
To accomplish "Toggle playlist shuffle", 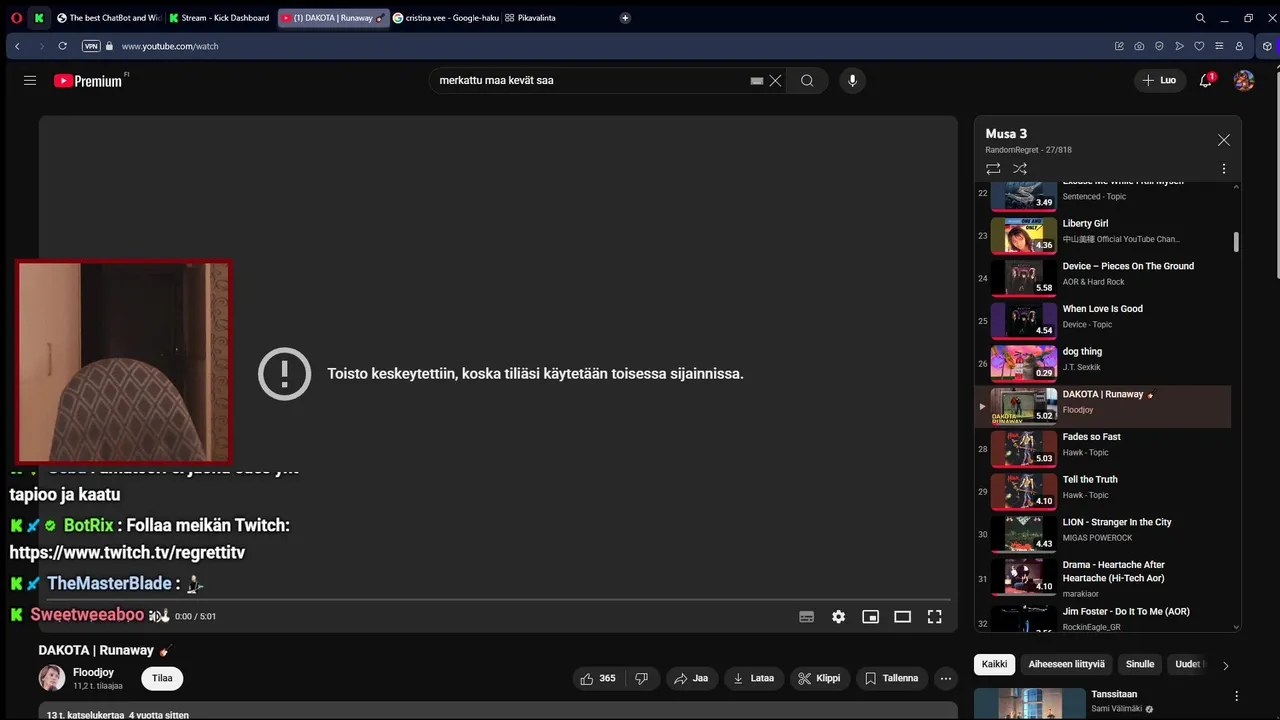I will tap(1020, 169).
